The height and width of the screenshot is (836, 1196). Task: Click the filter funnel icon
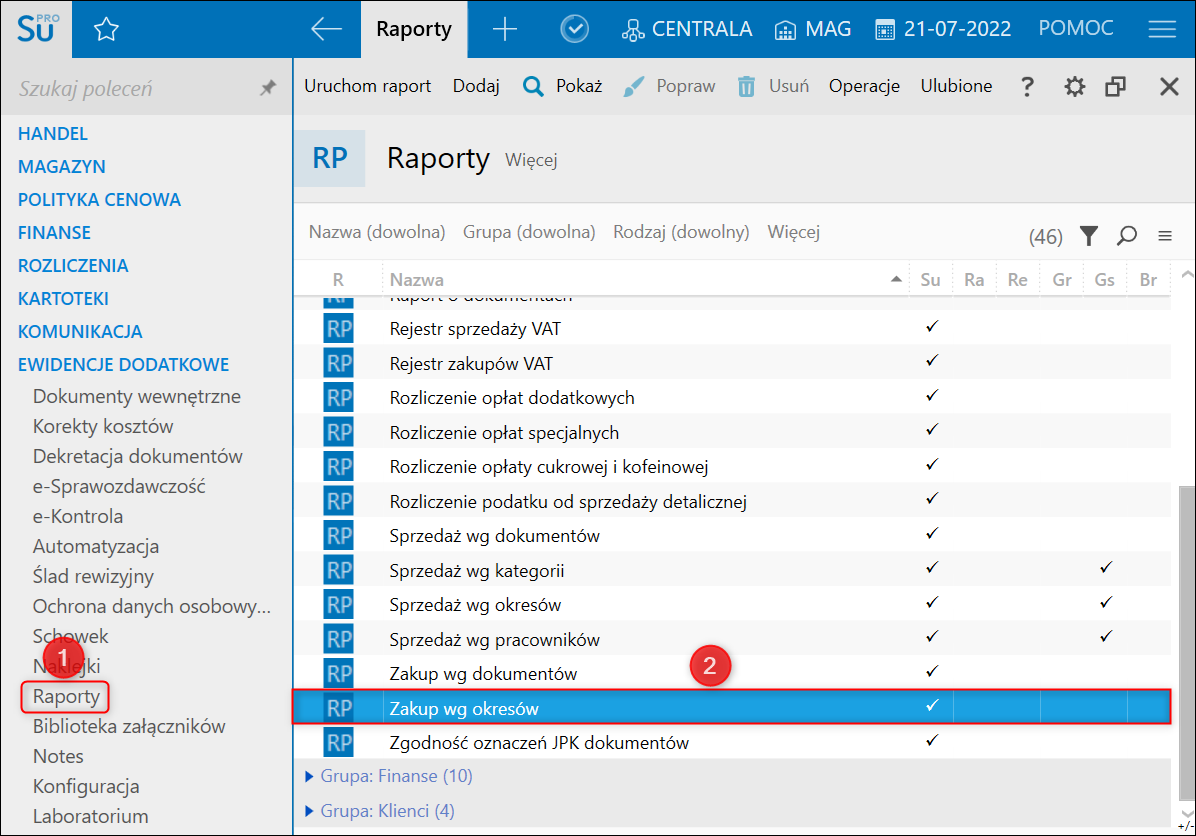tap(1089, 236)
